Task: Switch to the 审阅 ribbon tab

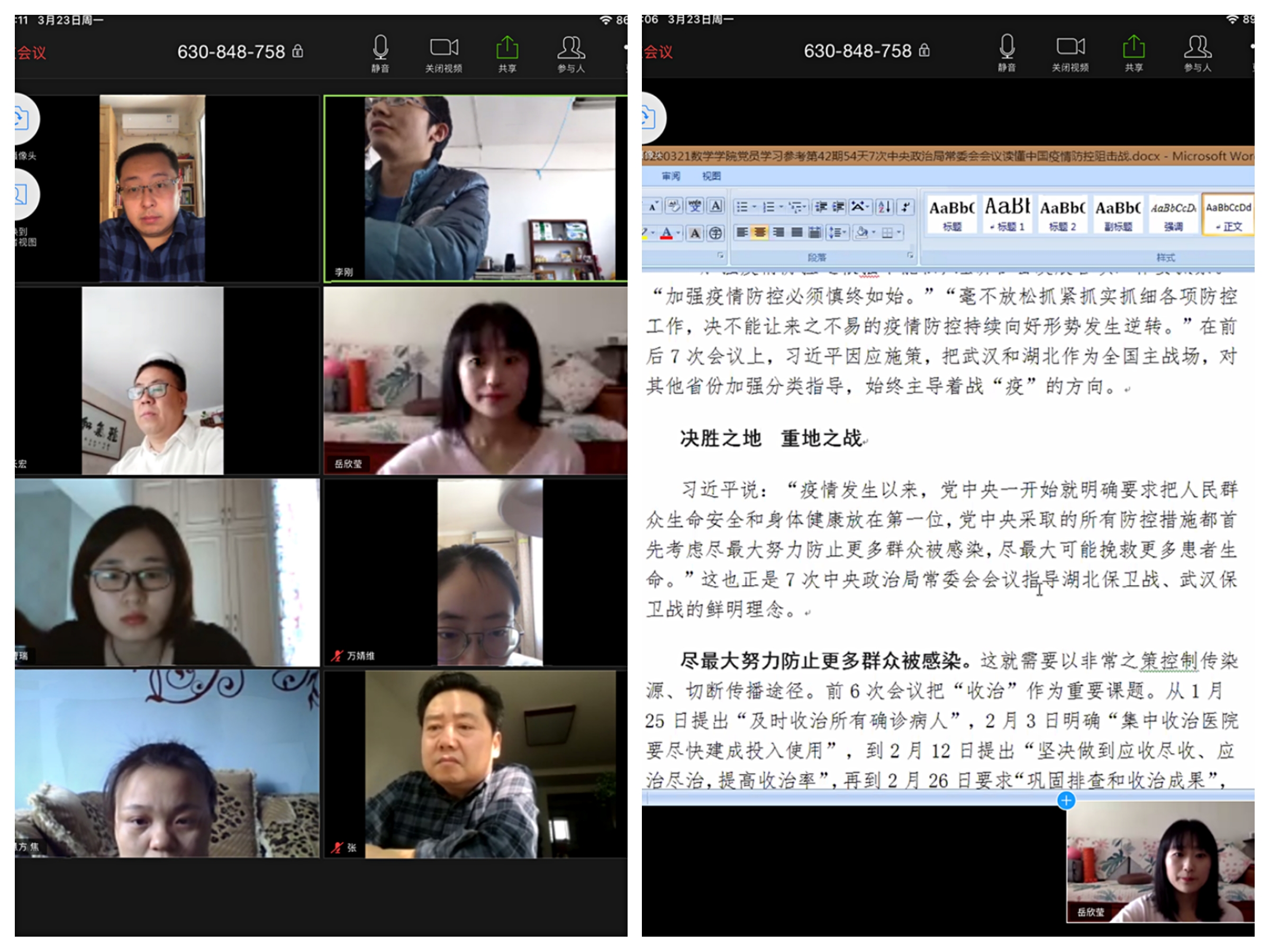Action: 670,176
